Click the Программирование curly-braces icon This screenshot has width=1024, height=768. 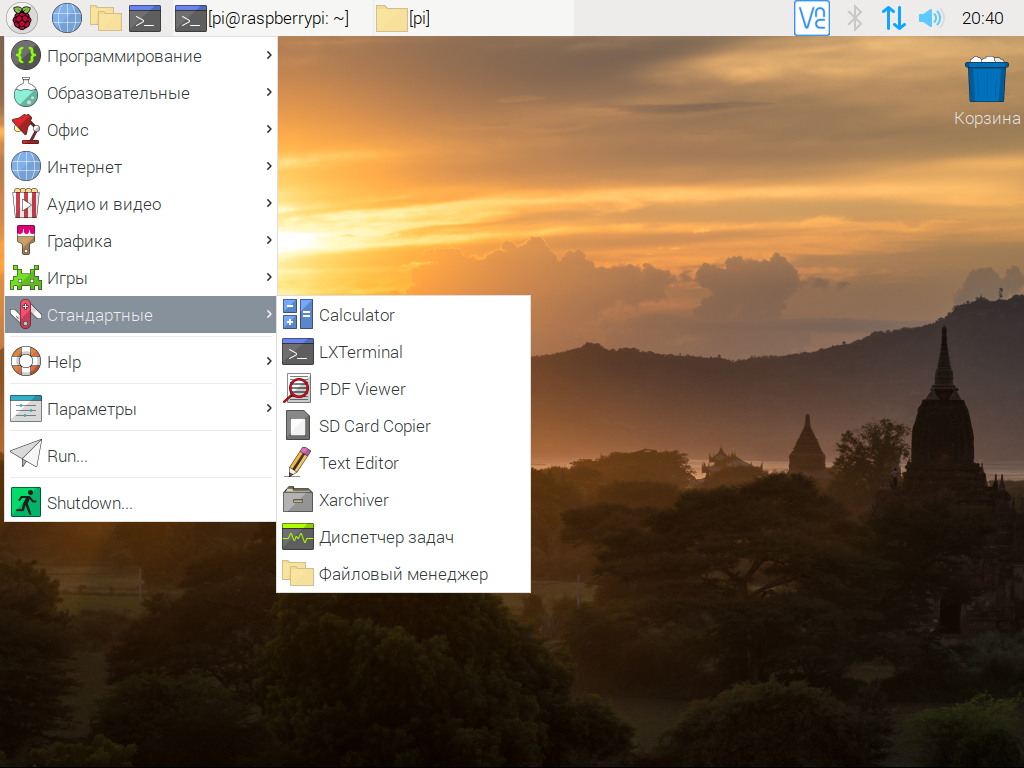[x=26, y=56]
